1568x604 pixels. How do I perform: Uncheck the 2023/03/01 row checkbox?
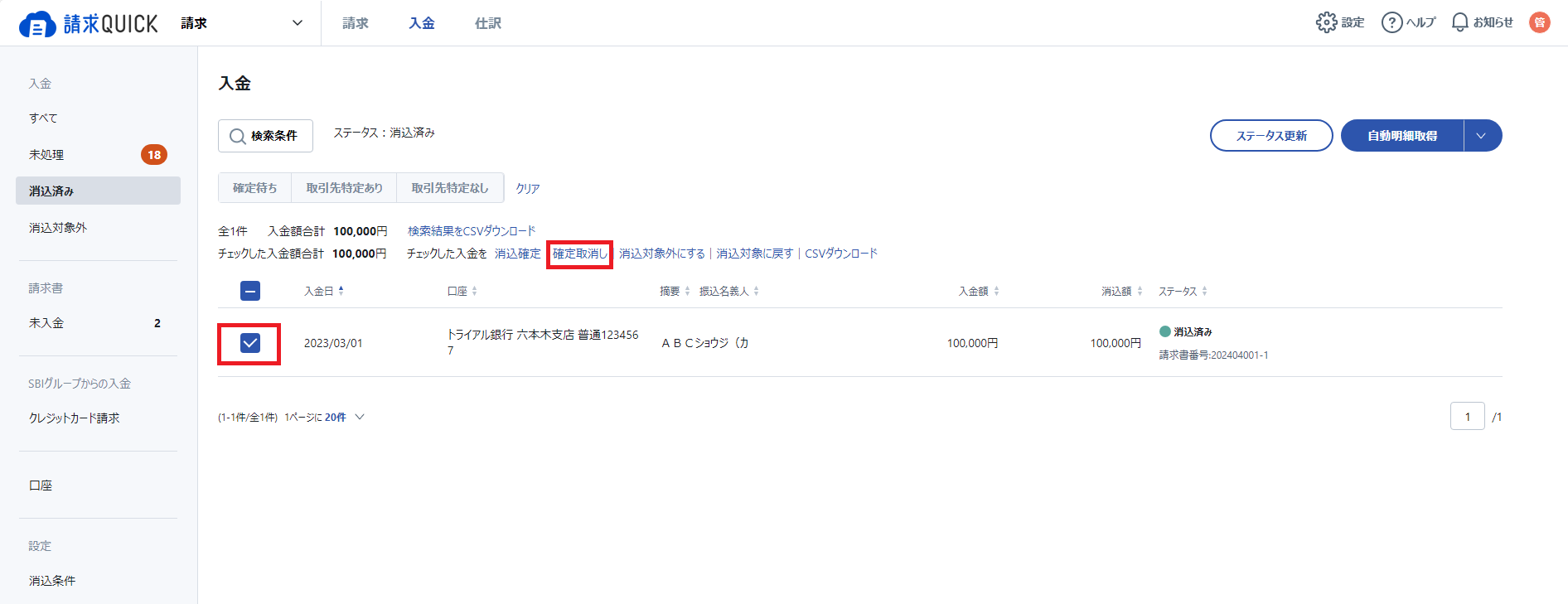250,343
